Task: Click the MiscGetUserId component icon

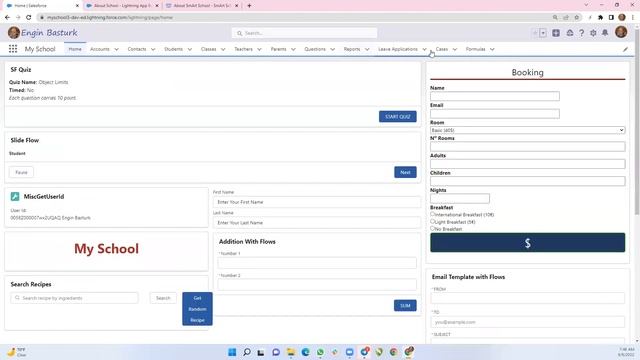Action: click(x=15, y=196)
